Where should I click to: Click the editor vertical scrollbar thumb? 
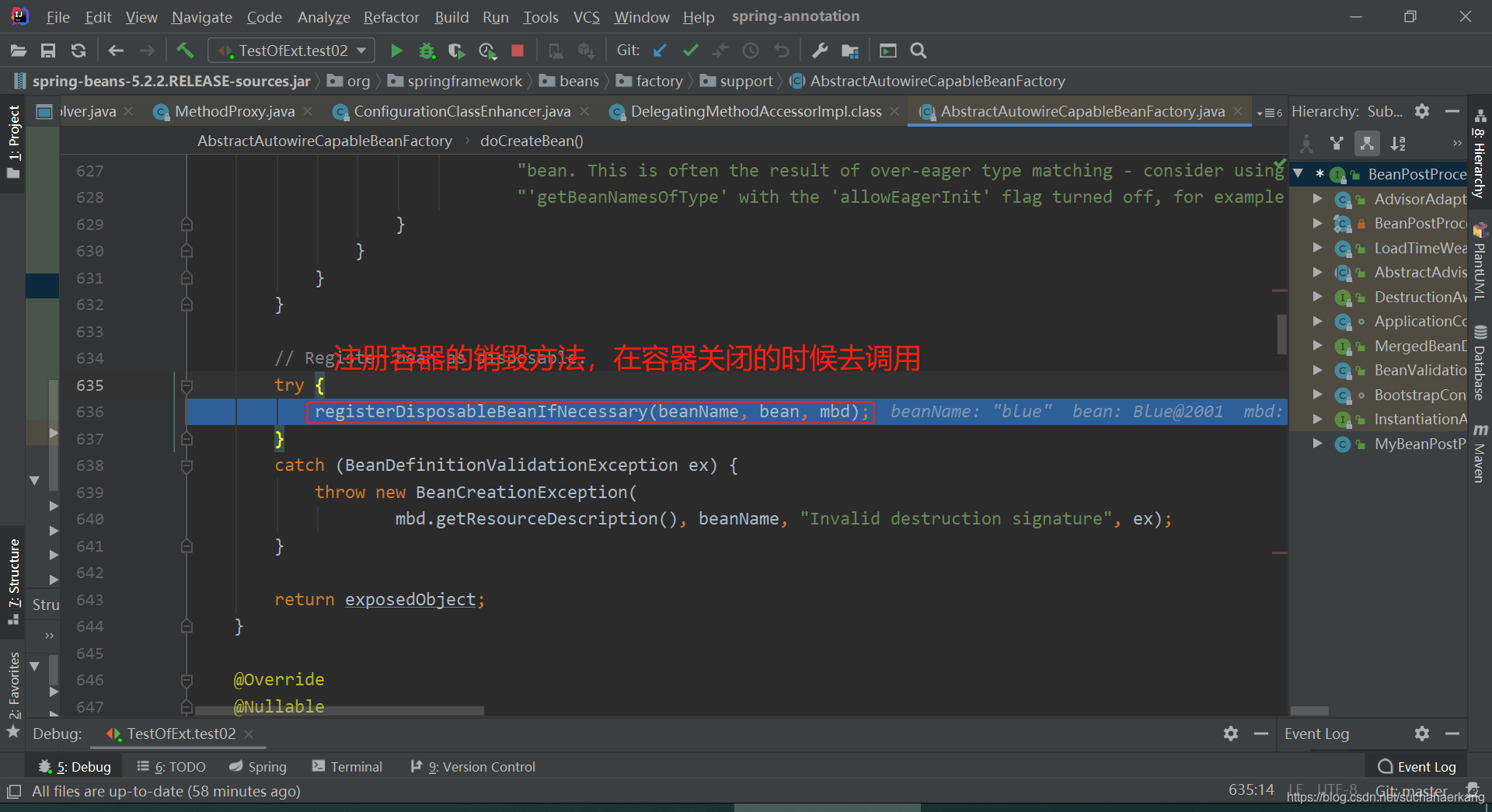tap(1281, 334)
